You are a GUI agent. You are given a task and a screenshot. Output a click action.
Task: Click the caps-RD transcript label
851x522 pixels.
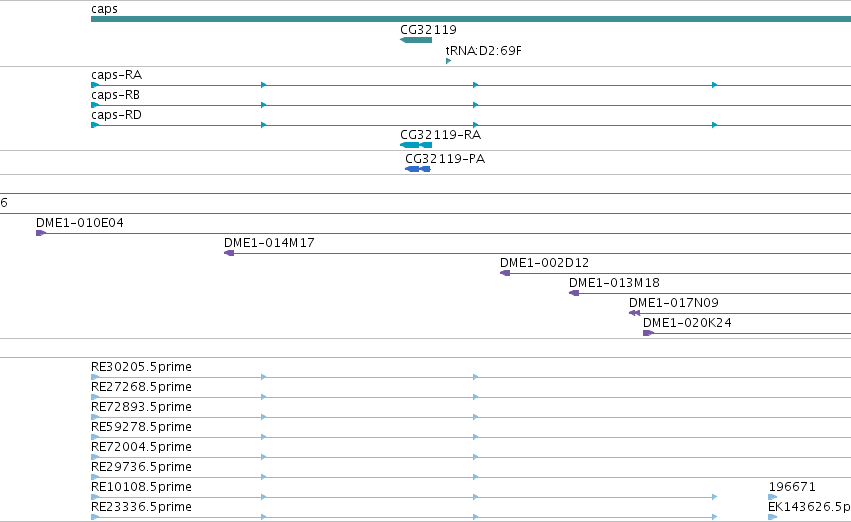point(116,115)
